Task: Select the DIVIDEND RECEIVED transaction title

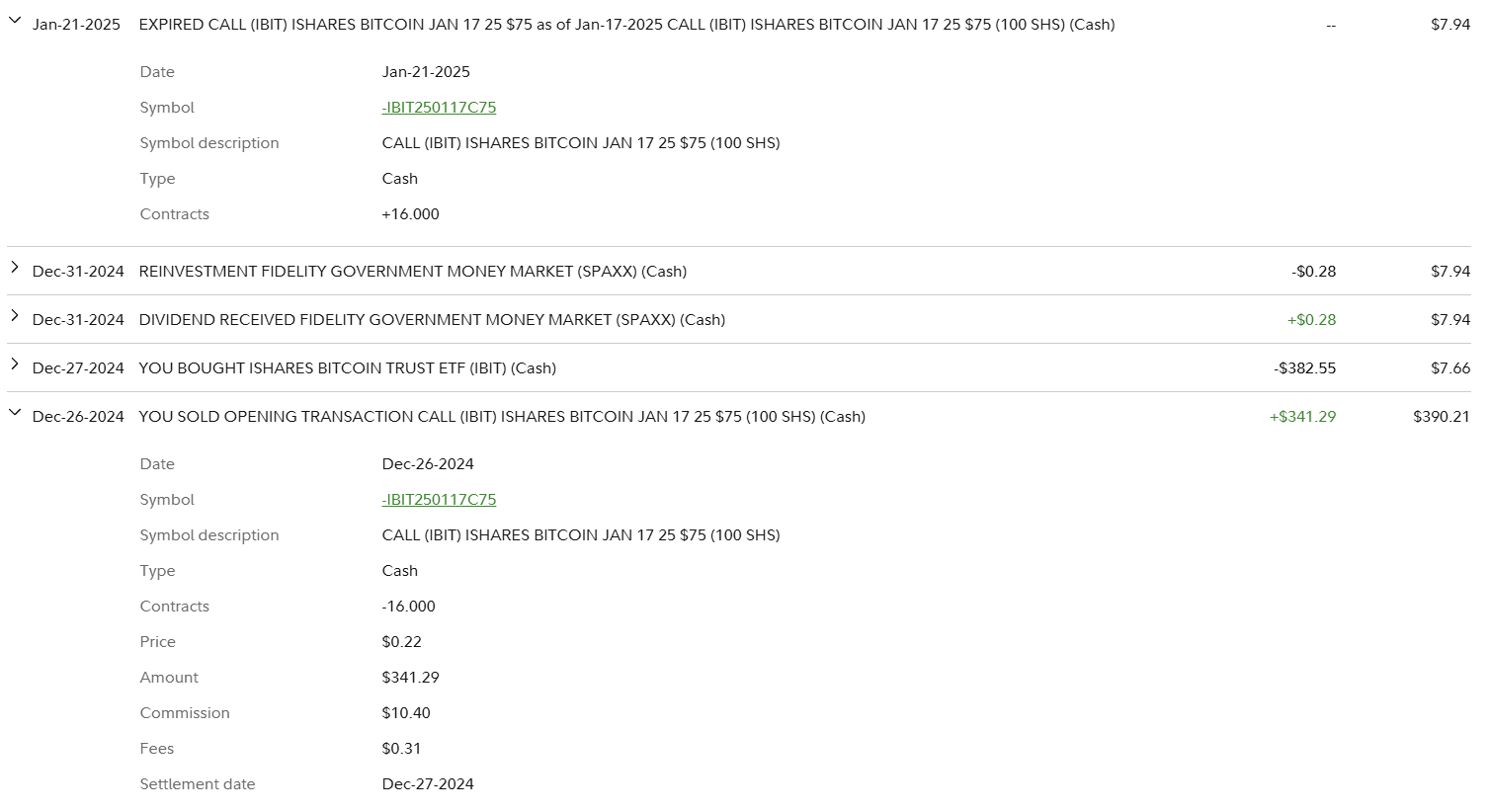Action: pyautogui.click(x=432, y=320)
